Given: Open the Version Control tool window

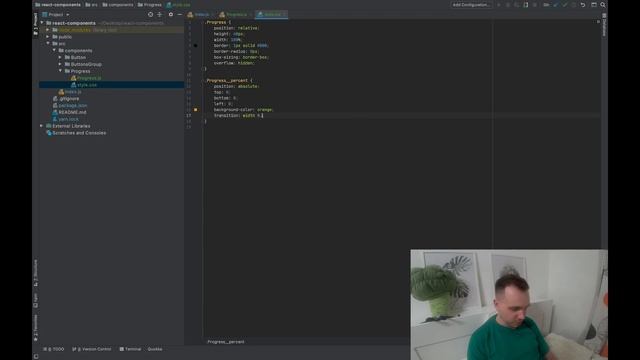Looking at the screenshot, I should 91,349.
